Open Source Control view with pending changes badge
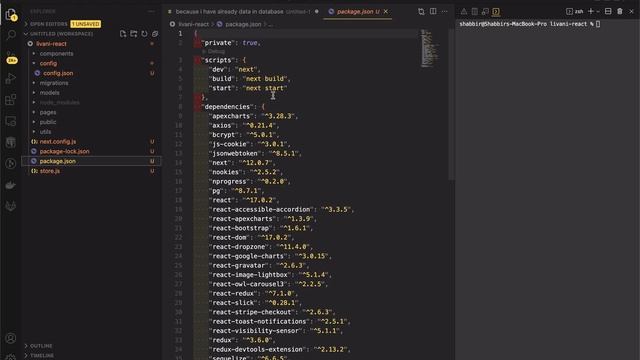The width and height of the screenshot is (640, 360). (11, 57)
